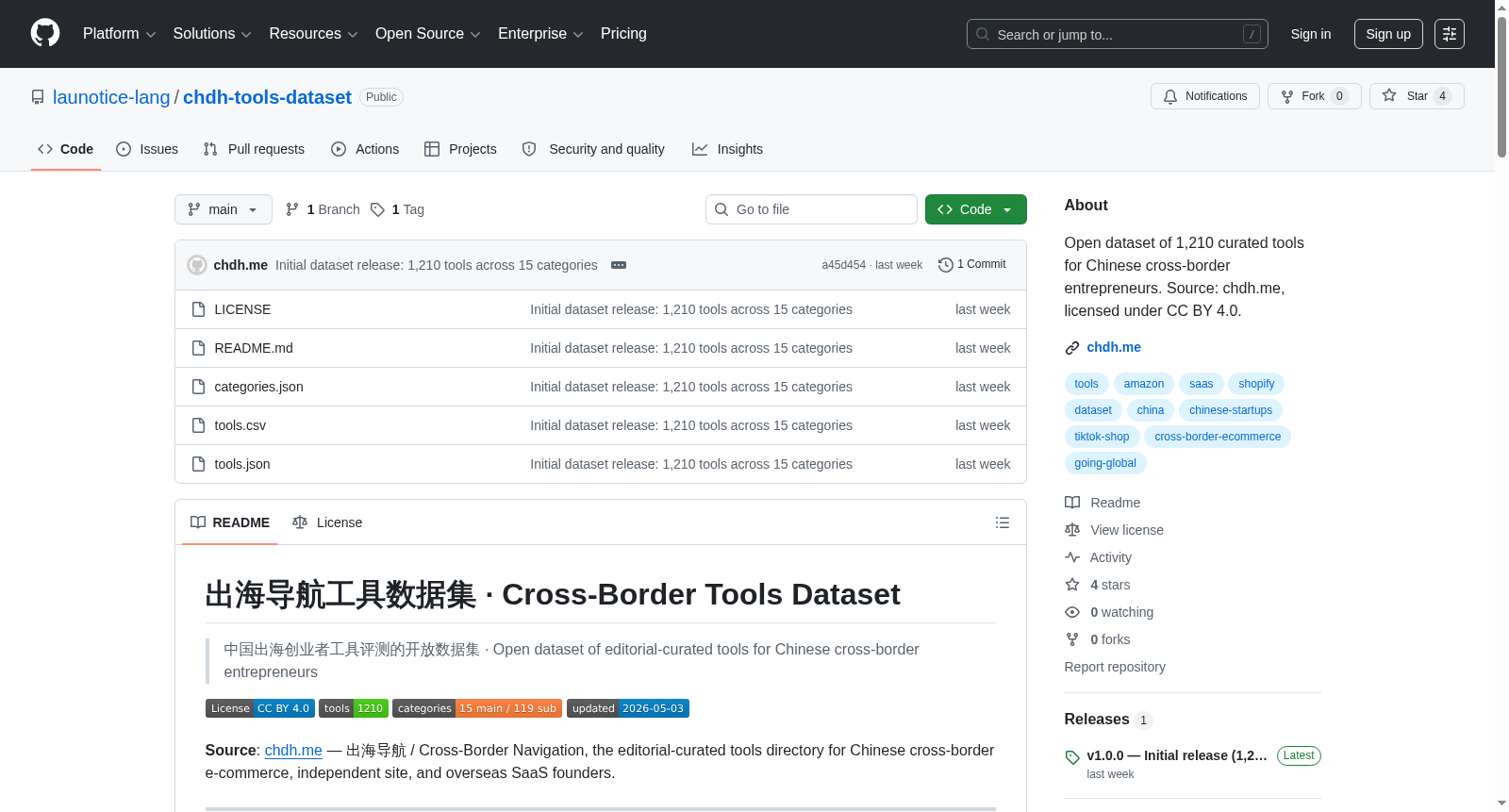Click the link icon beside chdh.me in About
The image size is (1509, 812).
(1072, 348)
